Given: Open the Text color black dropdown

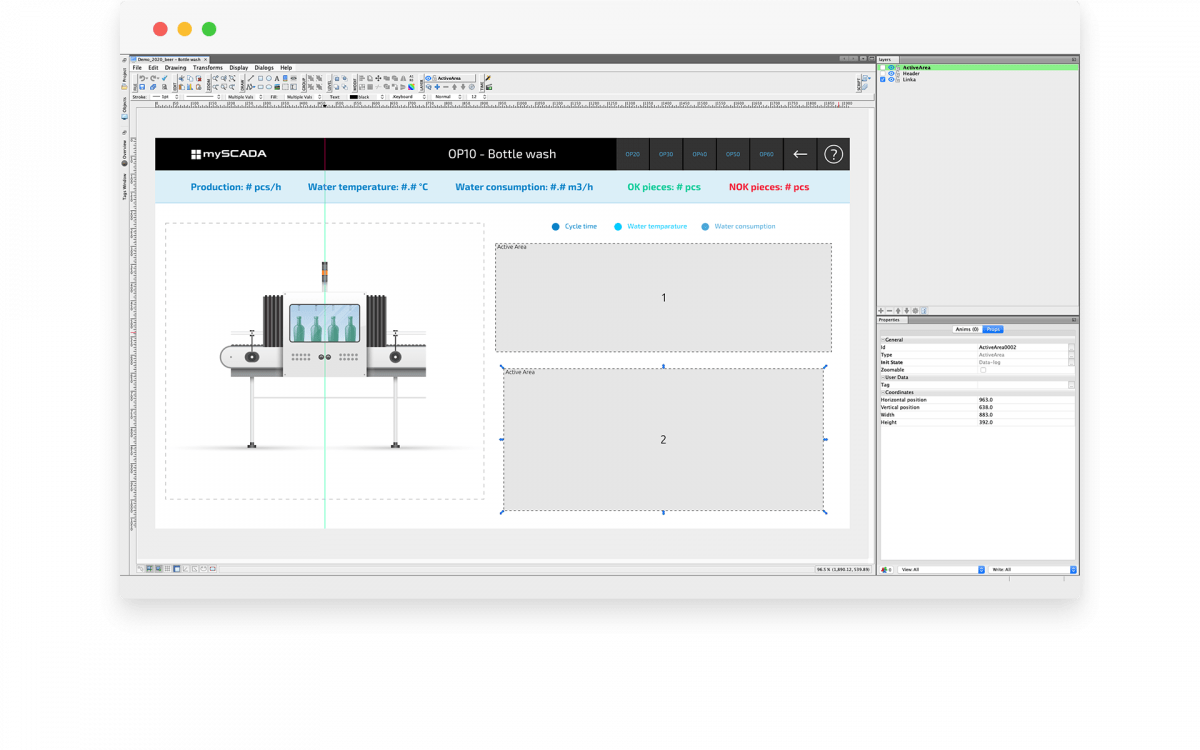Looking at the screenshot, I should pyautogui.click(x=367, y=97).
